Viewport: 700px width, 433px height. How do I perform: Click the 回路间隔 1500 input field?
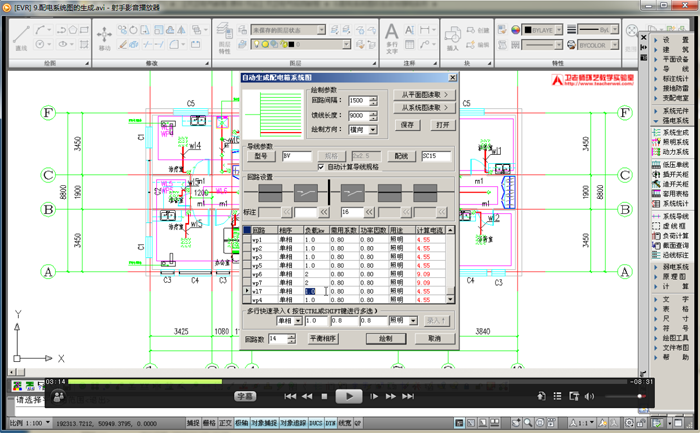[359, 101]
